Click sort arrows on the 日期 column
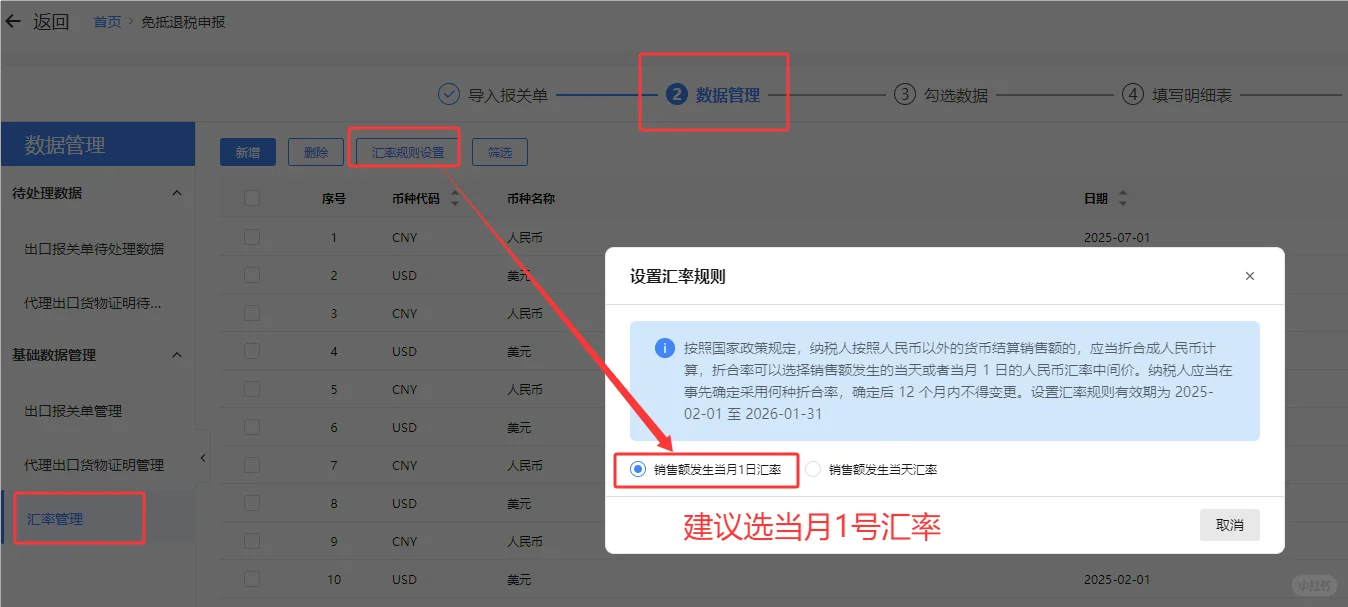1348x607 pixels. click(1122, 198)
